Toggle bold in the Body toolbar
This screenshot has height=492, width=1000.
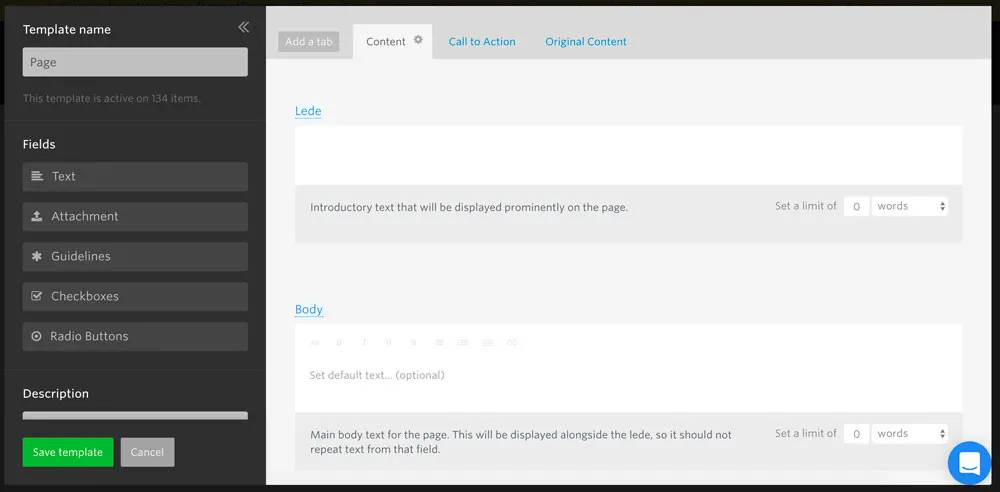(x=339, y=343)
